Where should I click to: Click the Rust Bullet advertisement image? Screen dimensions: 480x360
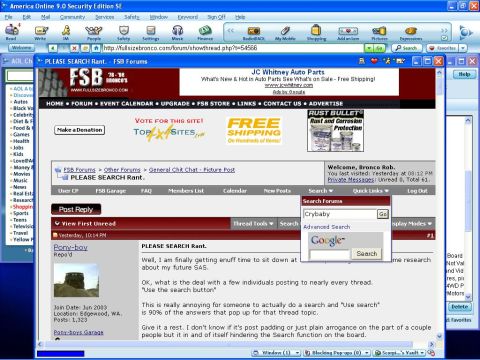pyautogui.click(x=335, y=131)
